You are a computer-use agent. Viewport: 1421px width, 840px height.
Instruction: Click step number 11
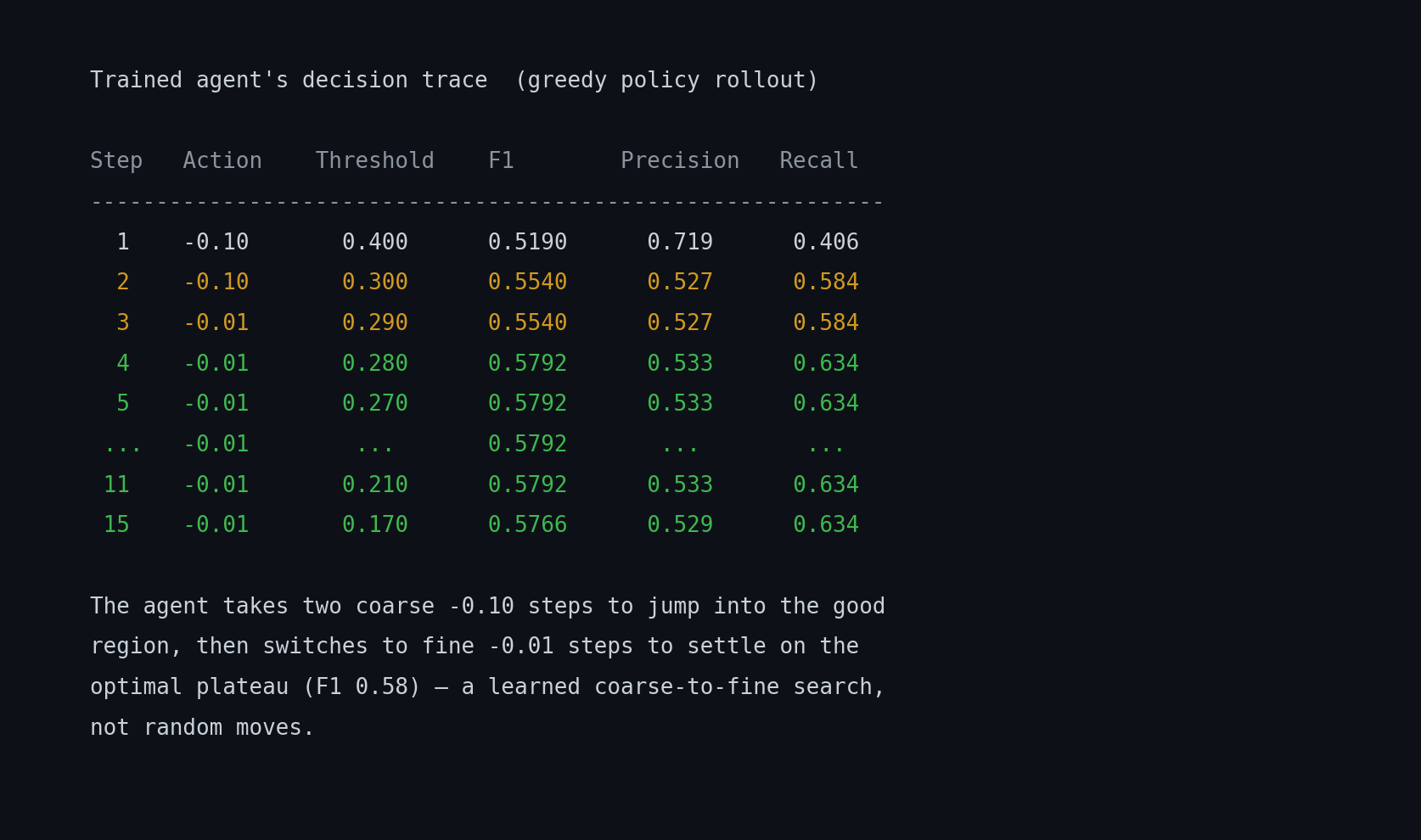tap(116, 485)
